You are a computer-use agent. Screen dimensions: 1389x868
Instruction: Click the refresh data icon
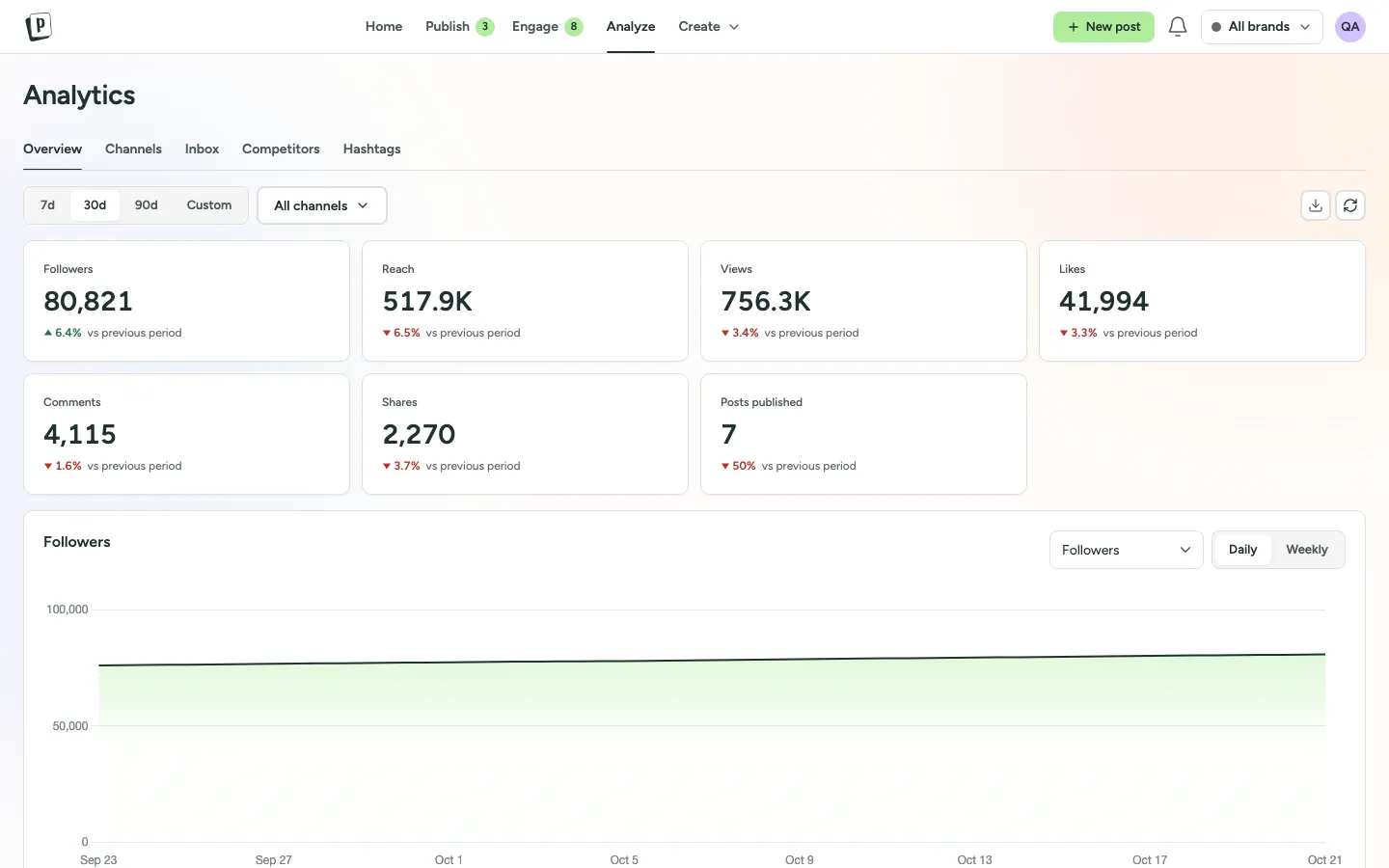(x=1350, y=205)
